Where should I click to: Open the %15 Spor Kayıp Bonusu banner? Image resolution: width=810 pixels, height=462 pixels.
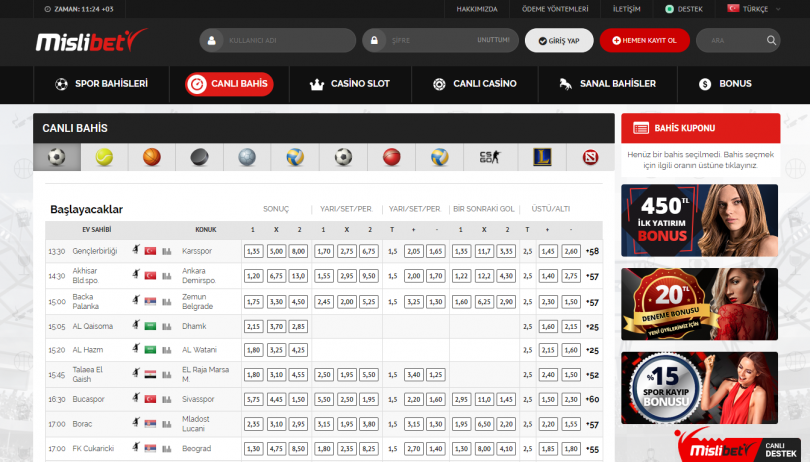699,388
